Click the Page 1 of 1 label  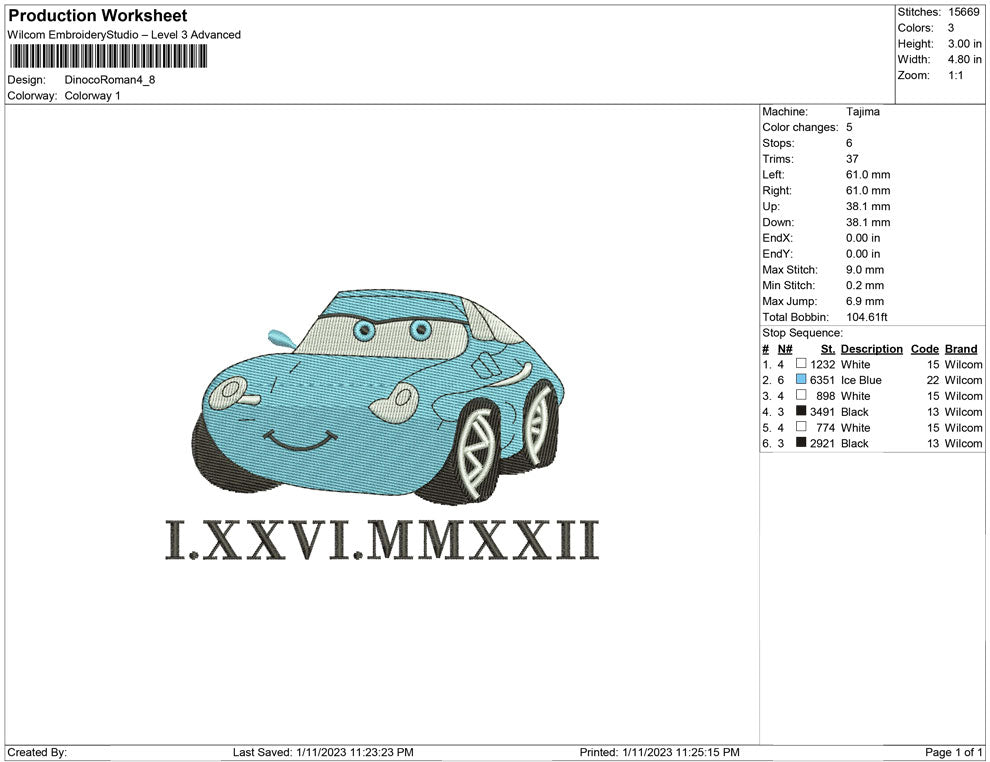[953, 752]
